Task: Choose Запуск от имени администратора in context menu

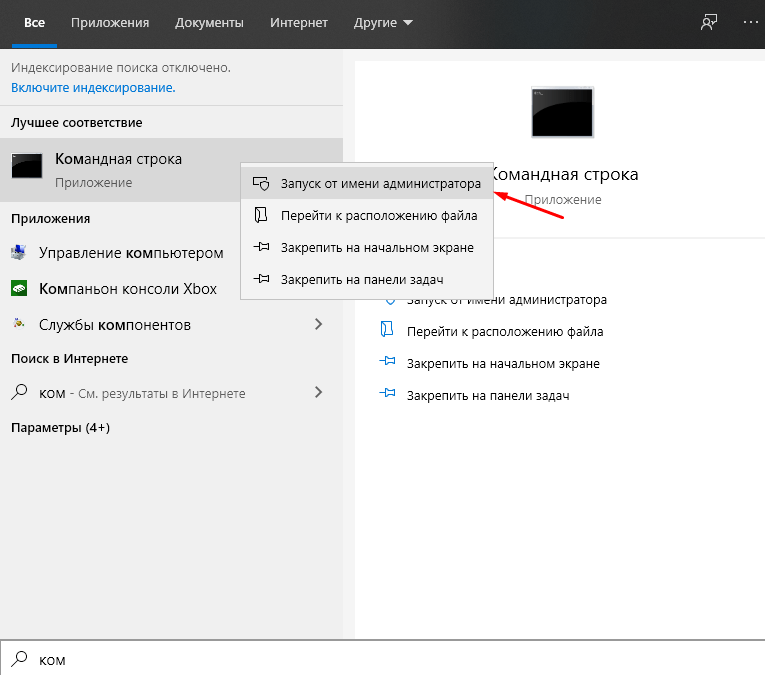Action: click(x=367, y=183)
